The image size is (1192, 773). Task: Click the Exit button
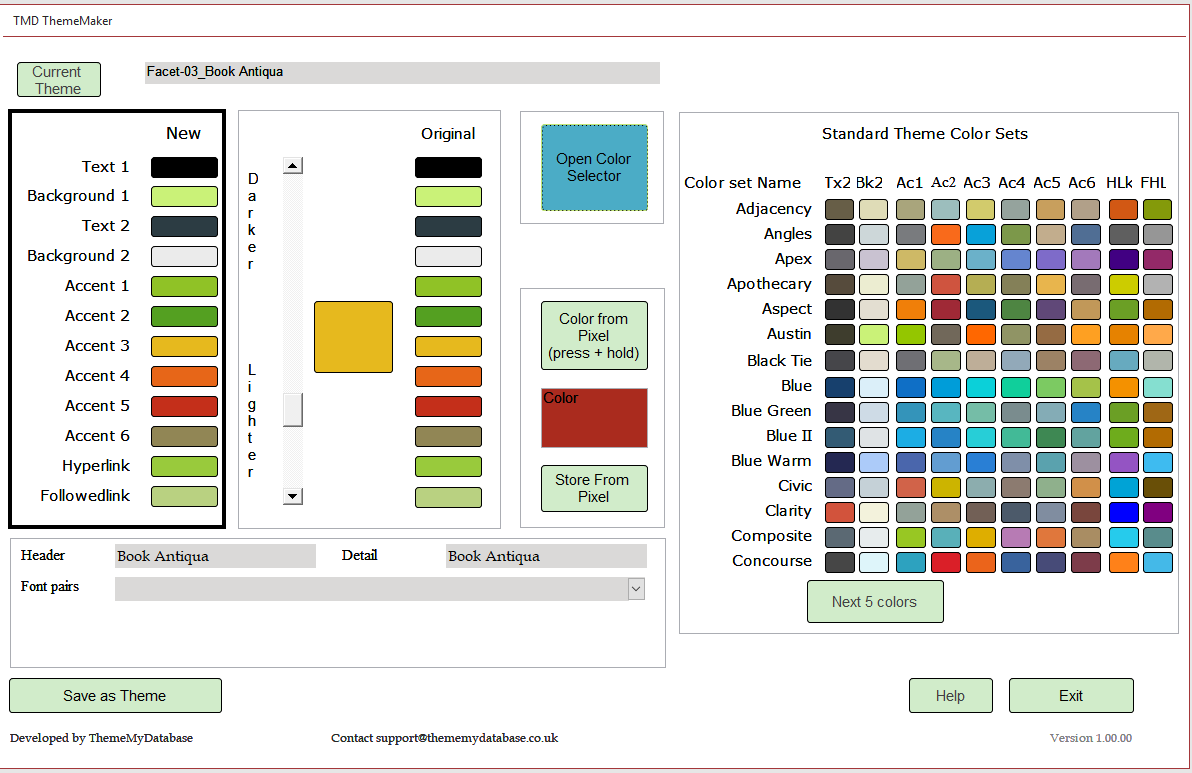pyautogui.click(x=1071, y=696)
